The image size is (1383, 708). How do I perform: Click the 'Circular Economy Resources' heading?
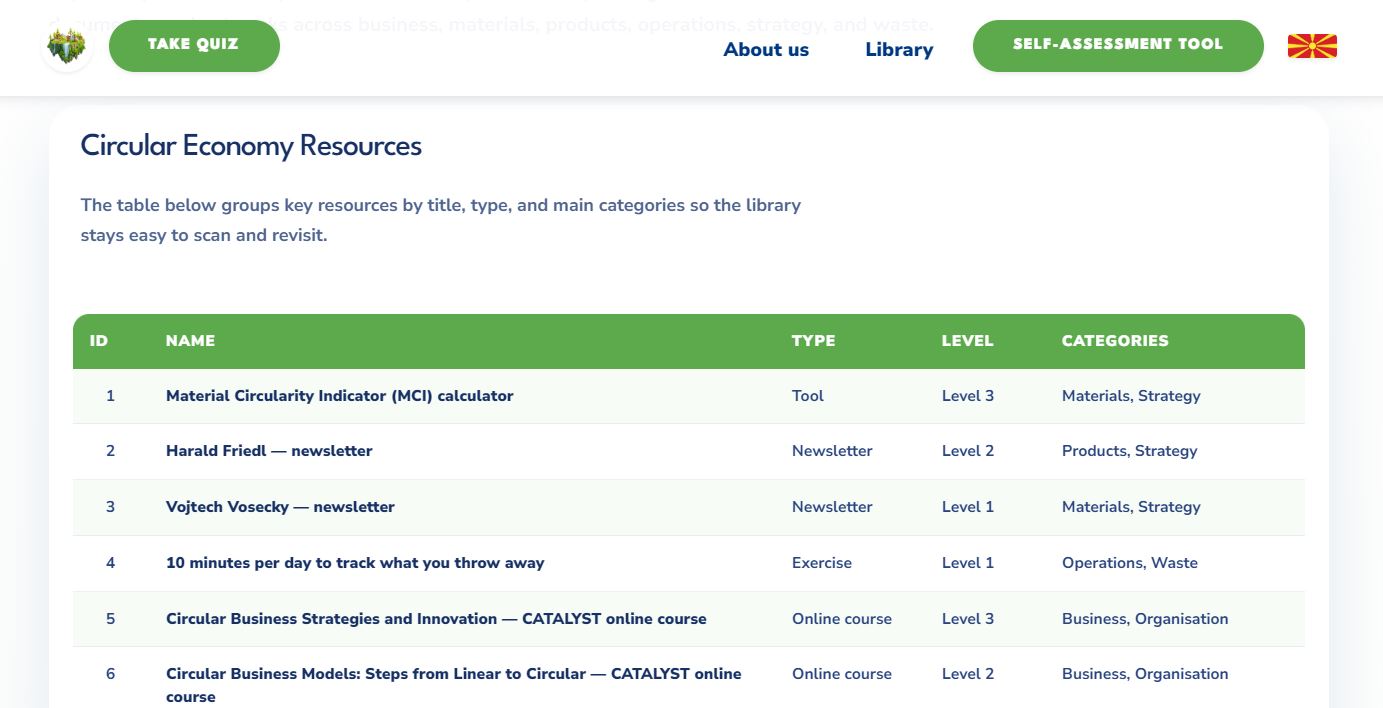(x=251, y=146)
